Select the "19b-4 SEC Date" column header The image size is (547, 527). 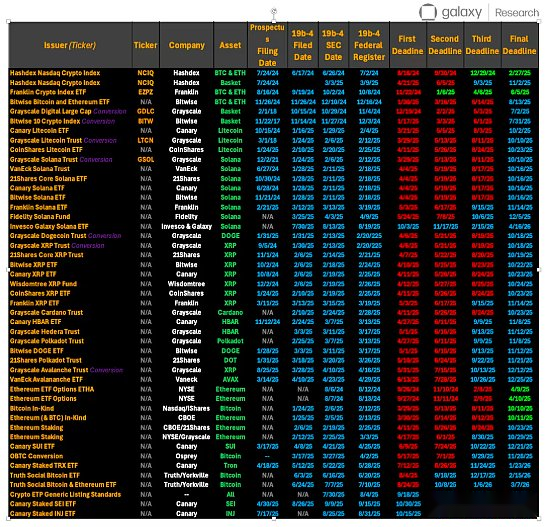click(333, 45)
